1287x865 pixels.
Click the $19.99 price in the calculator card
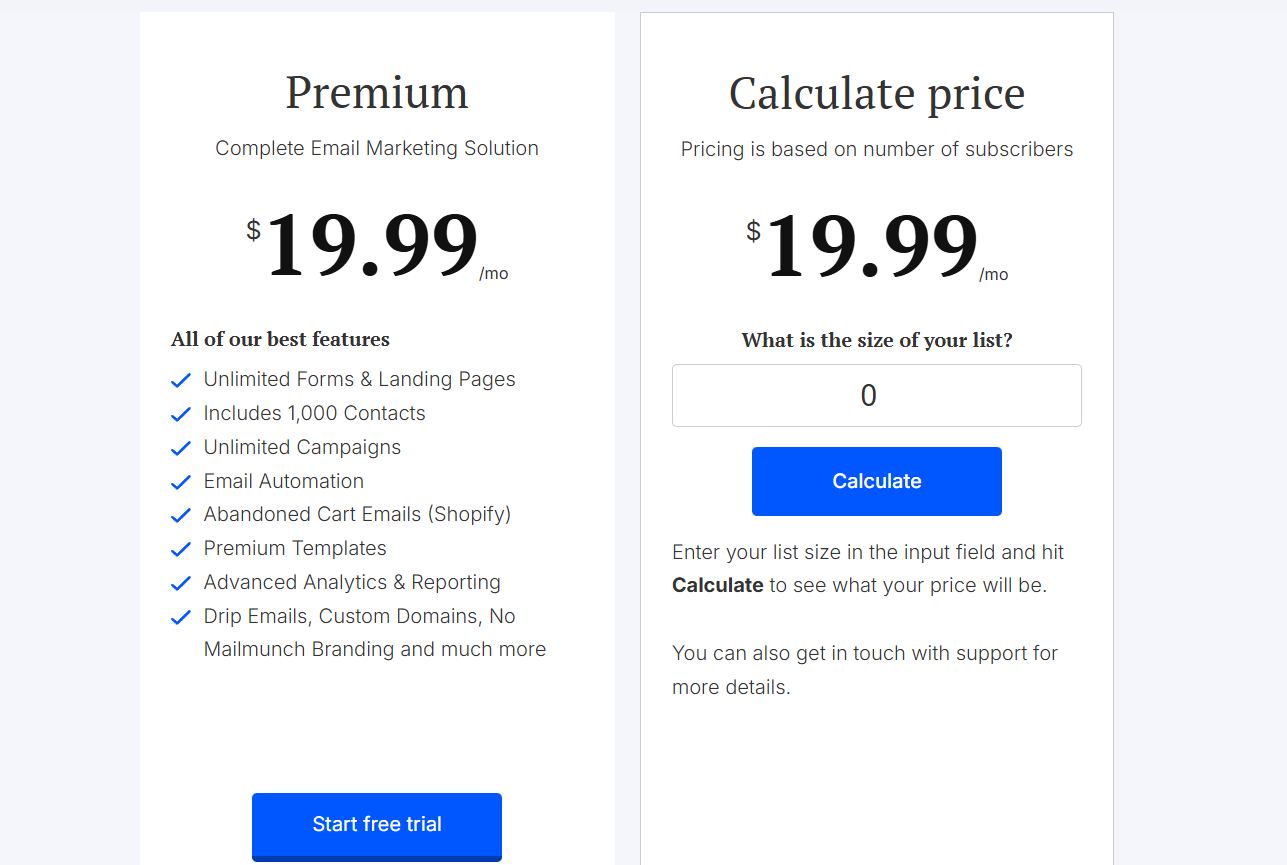(870, 243)
